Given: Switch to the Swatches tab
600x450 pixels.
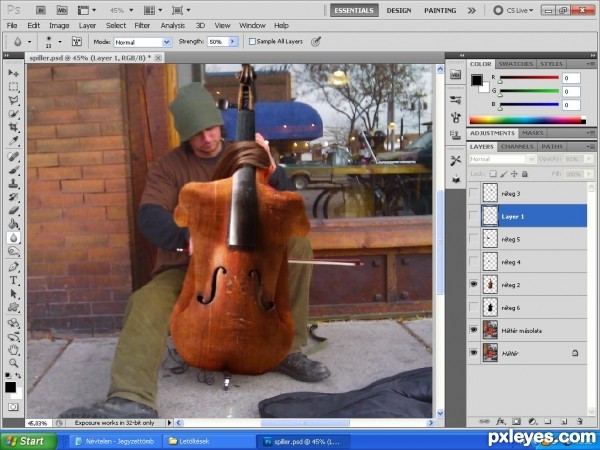Looking at the screenshot, I should pos(515,64).
